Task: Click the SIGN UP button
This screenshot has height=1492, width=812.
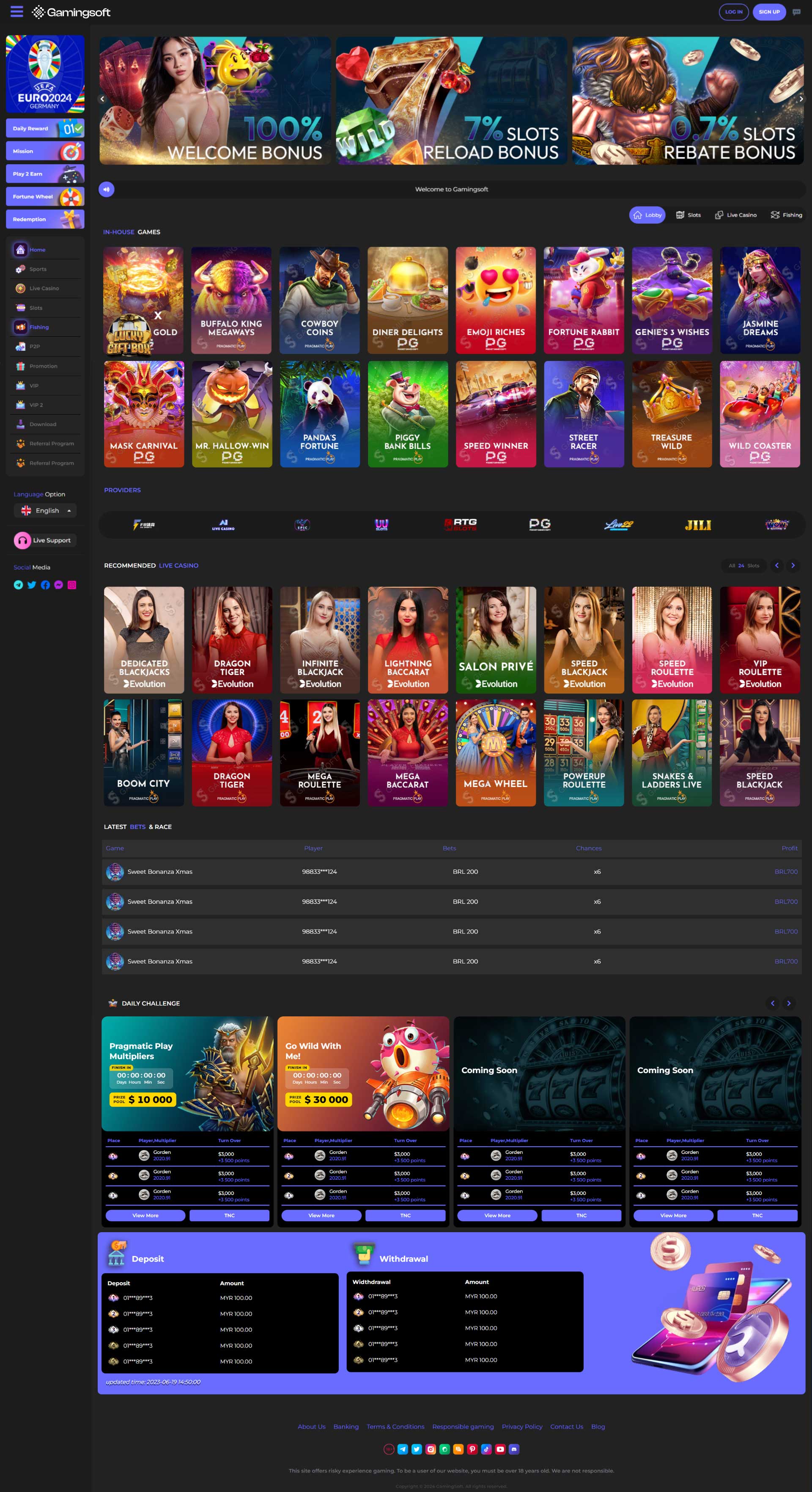Action: (x=769, y=11)
